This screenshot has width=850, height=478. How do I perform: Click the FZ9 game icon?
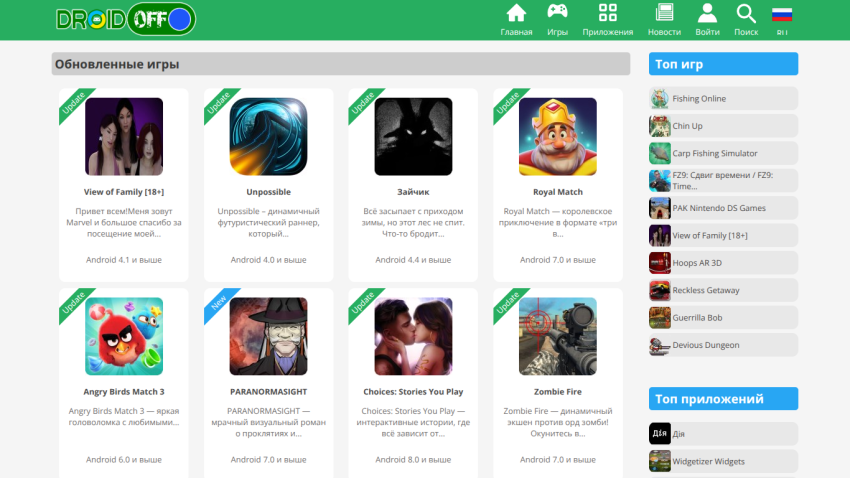(660, 180)
